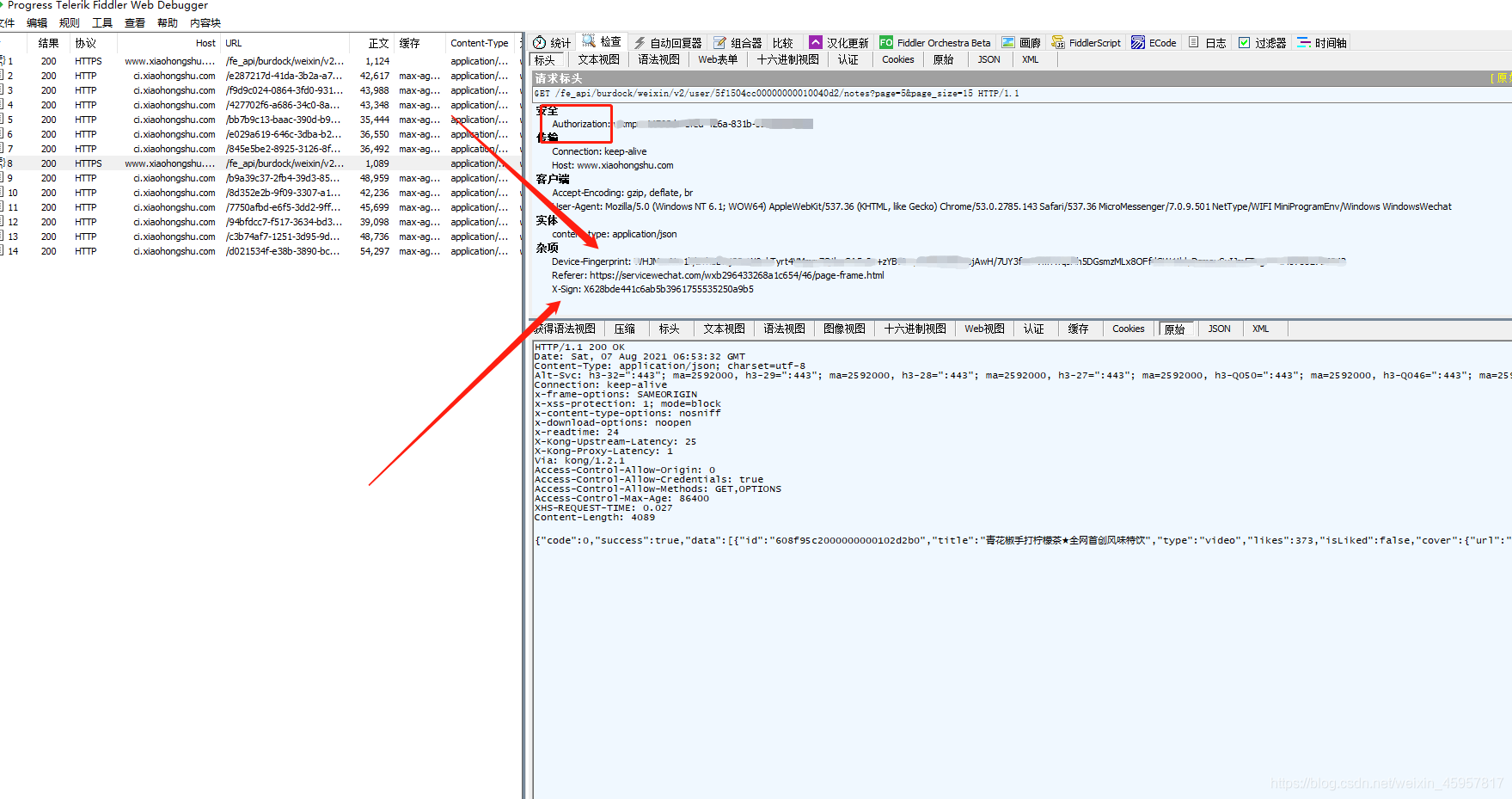
Task: Sort sessions by Content-Type column header
Action: coord(480,43)
